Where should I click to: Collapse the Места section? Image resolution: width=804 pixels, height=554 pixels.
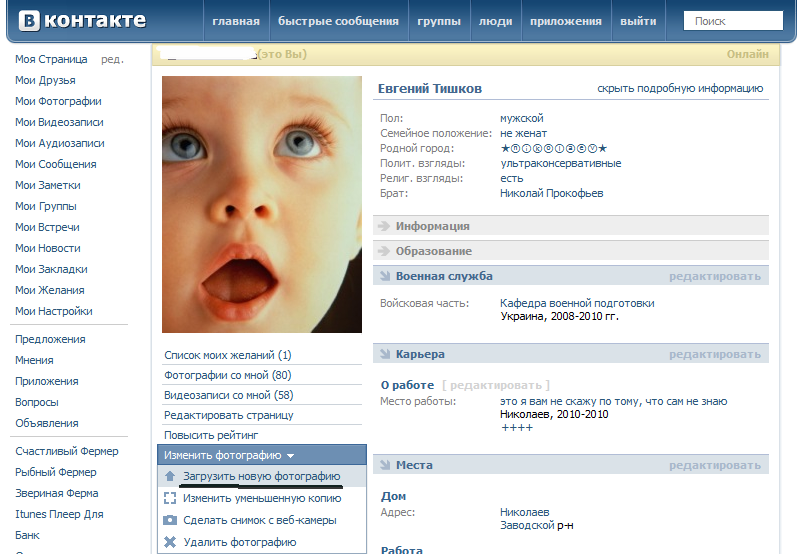(385, 465)
